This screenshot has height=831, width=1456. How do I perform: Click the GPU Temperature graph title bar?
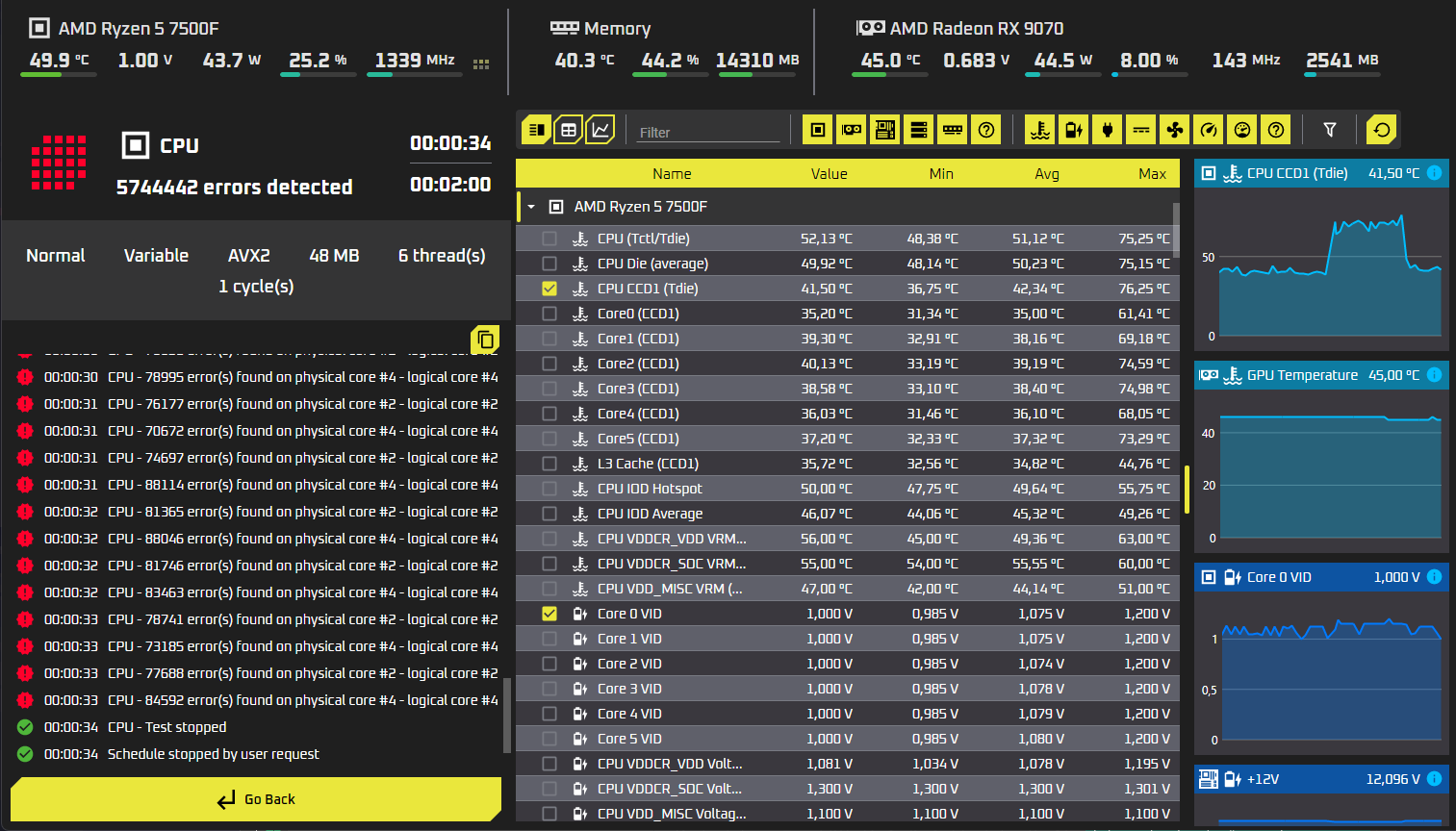pyautogui.click(x=1321, y=375)
